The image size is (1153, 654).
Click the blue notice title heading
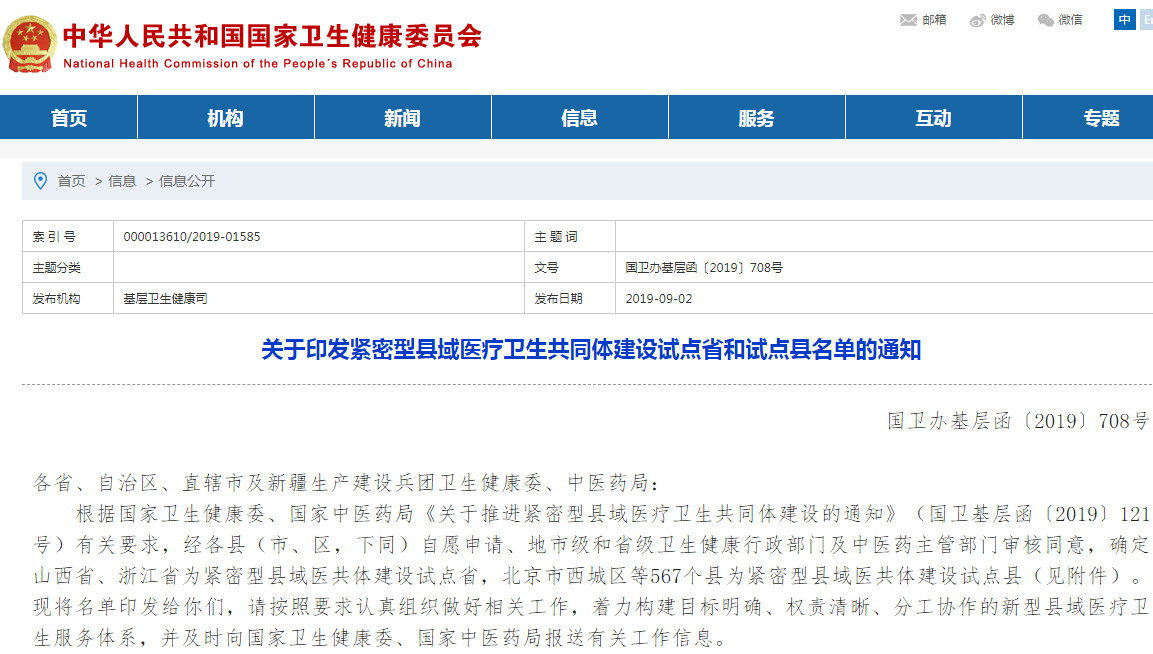[x=590, y=350]
